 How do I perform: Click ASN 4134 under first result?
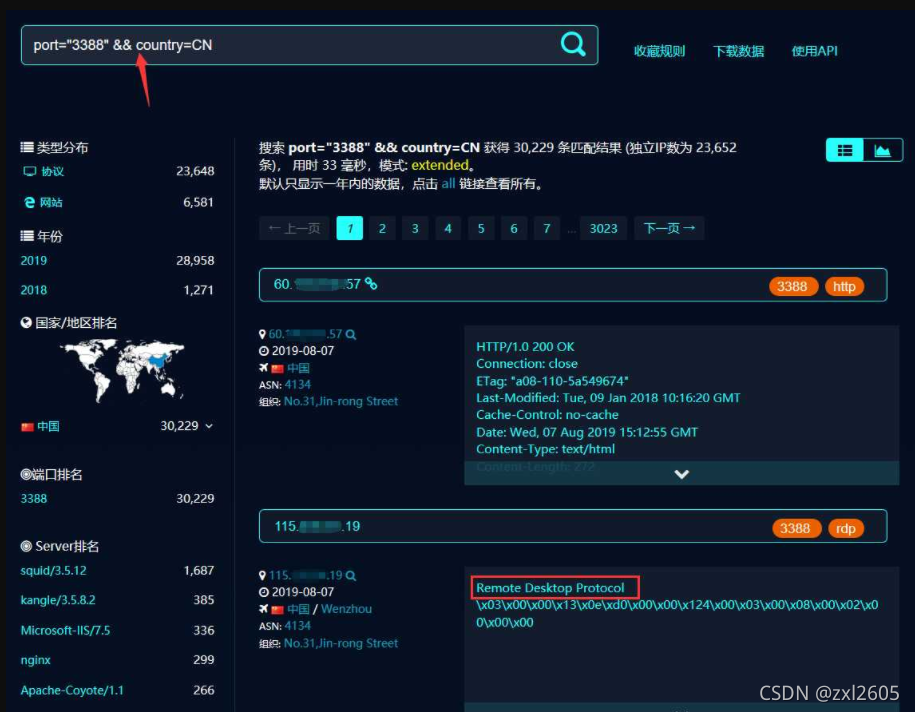[x=298, y=385]
